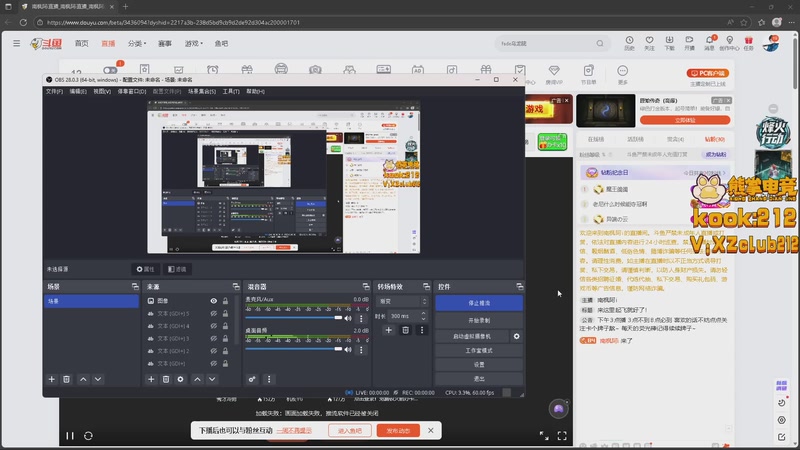Viewport: 800px width, 450px height.
Task: Mute 麦克风/Aux speaker icon
Action: pos(348,318)
